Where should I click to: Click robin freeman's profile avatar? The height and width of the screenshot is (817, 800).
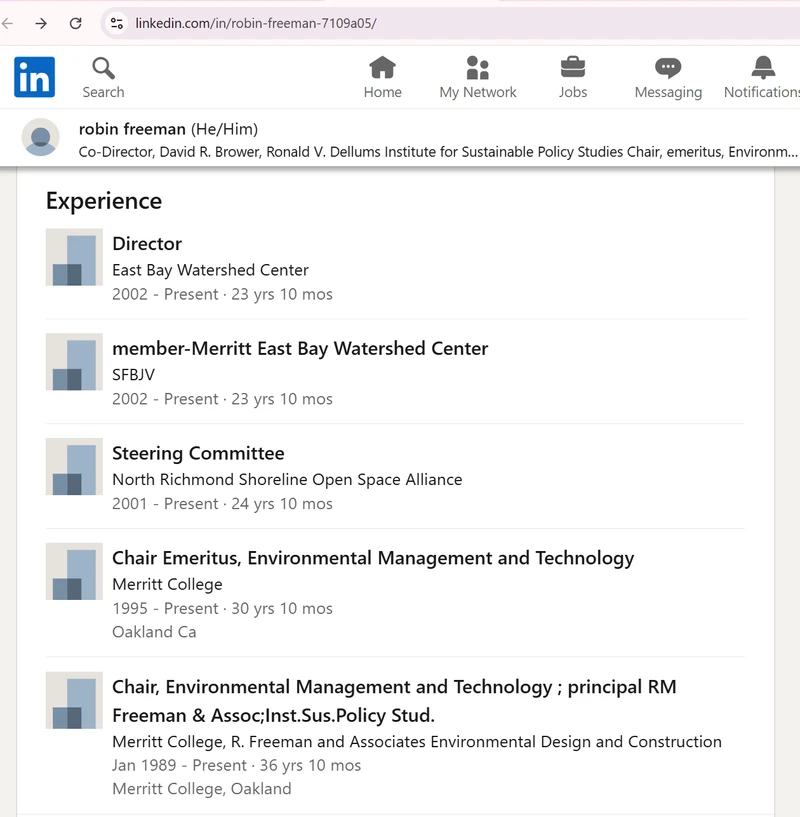pos(40,137)
